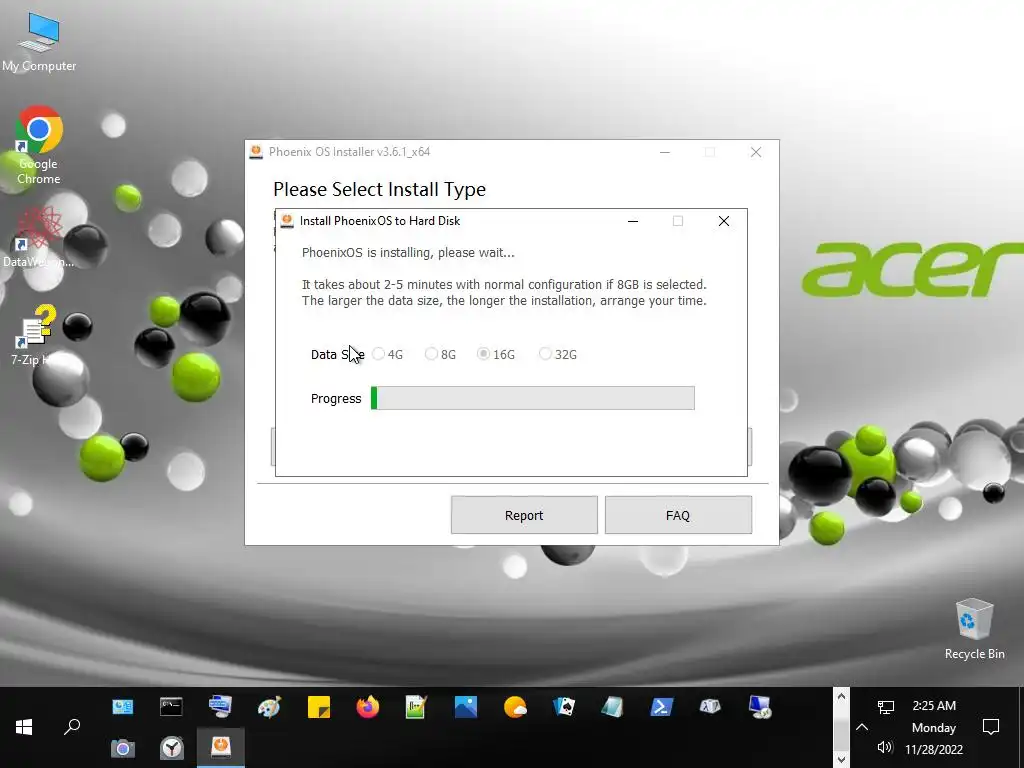Open the notification action center
The image size is (1024, 768).
(991, 727)
